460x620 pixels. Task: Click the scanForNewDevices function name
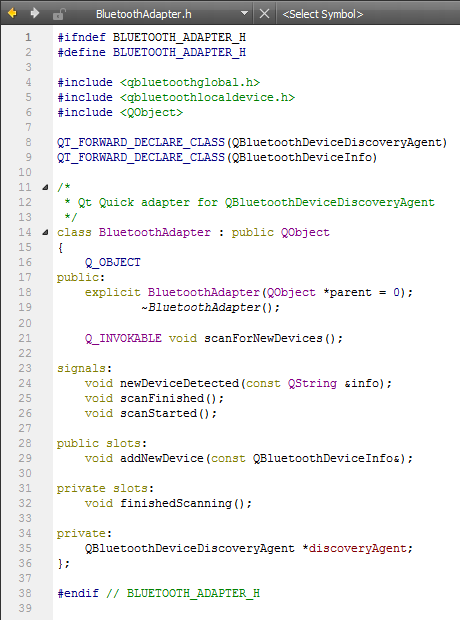coord(263,338)
